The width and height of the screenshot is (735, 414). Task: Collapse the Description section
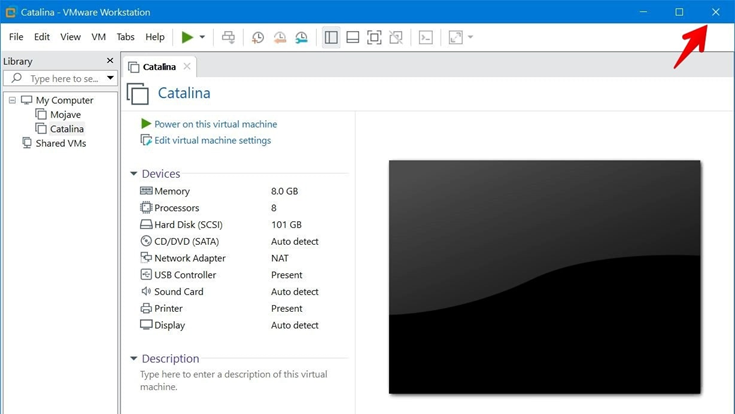point(134,358)
